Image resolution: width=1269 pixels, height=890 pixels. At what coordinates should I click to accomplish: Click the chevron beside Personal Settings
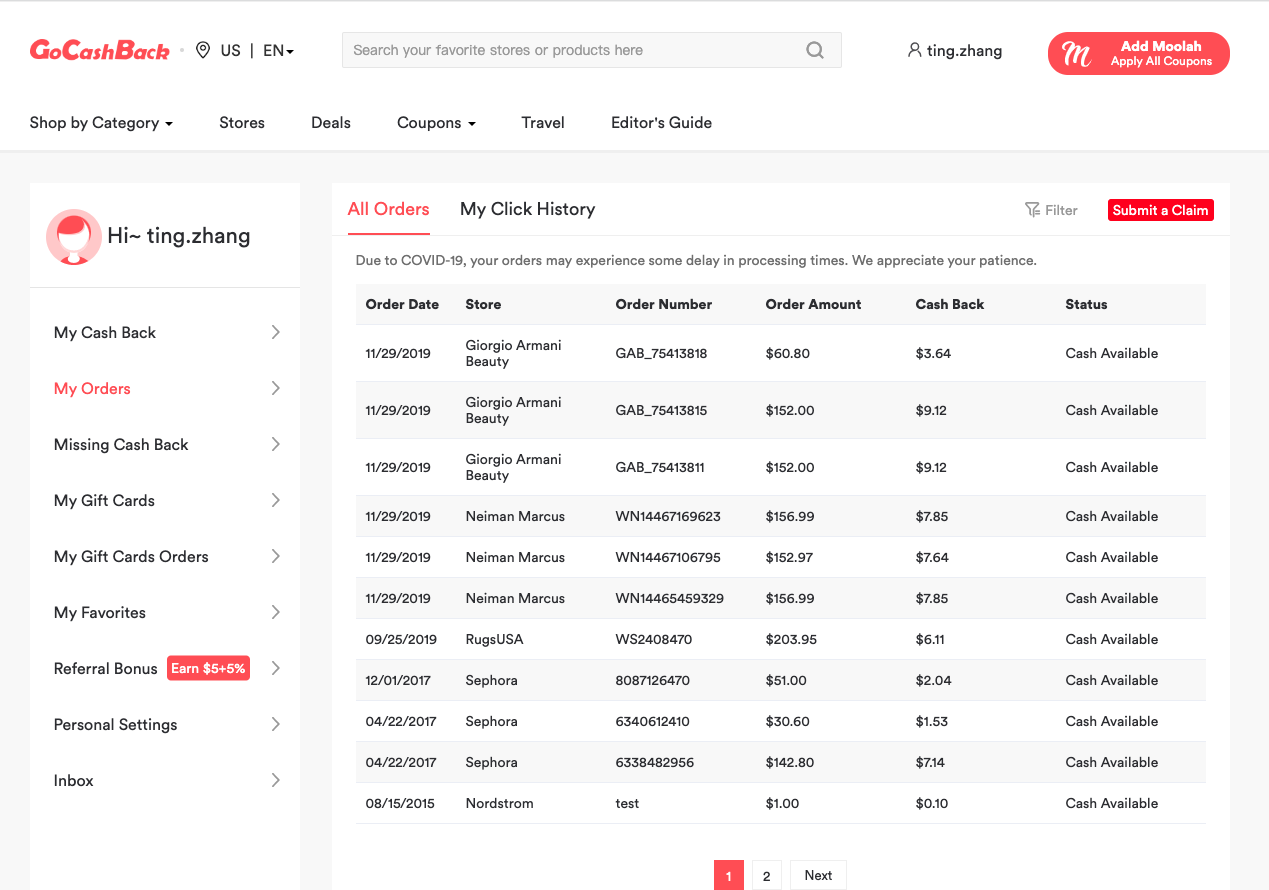[276, 724]
